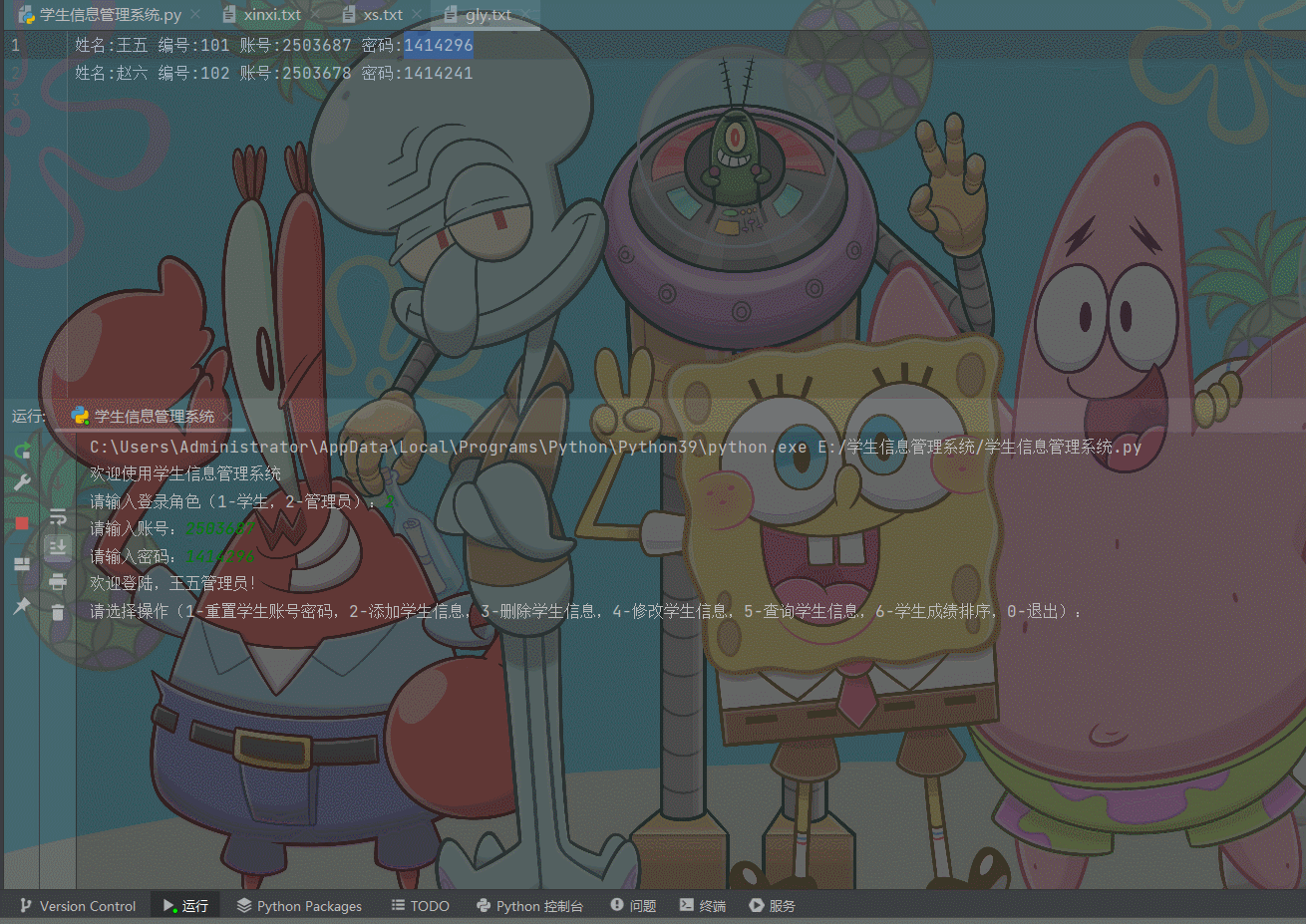Pin the run tab
The width and height of the screenshot is (1306, 924).
[22, 606]
